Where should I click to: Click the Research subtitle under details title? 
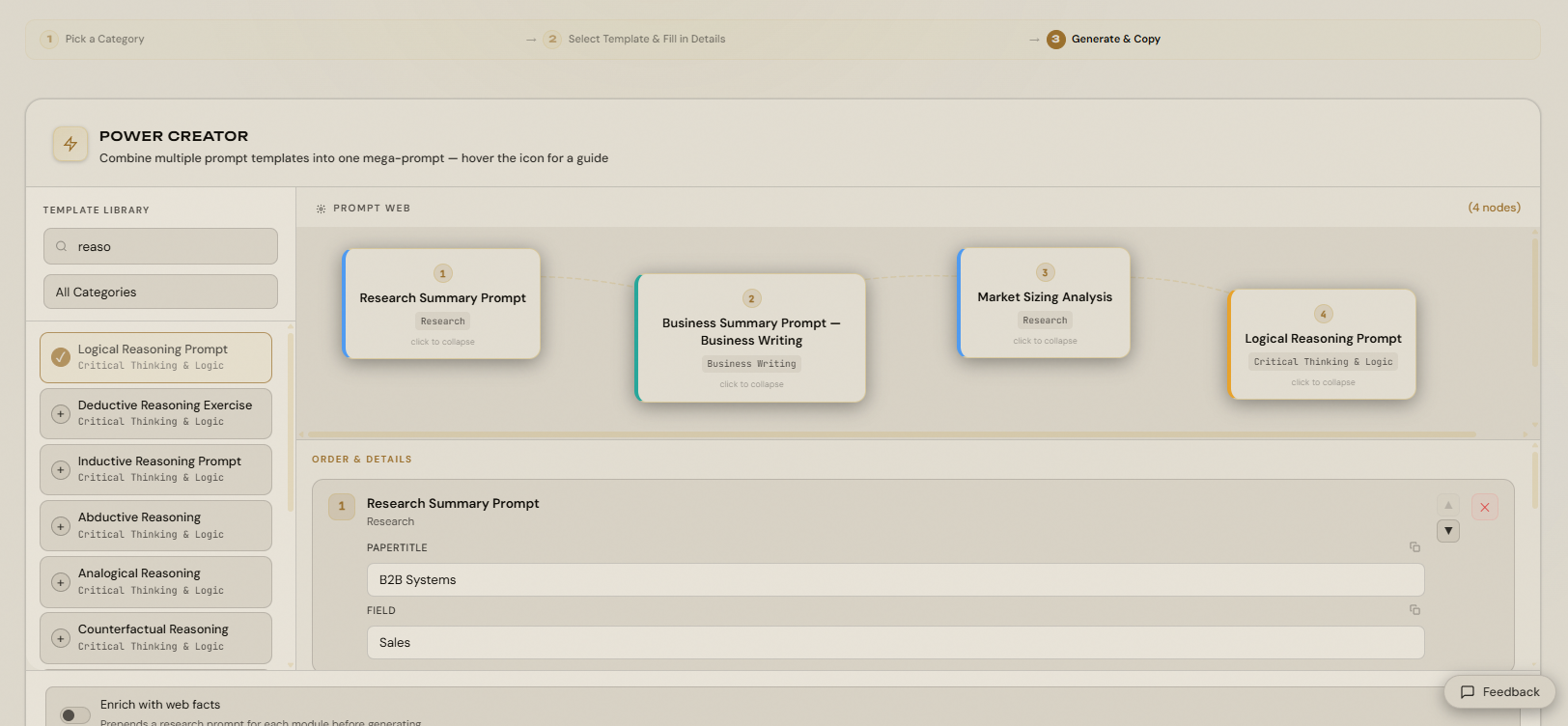390,522
